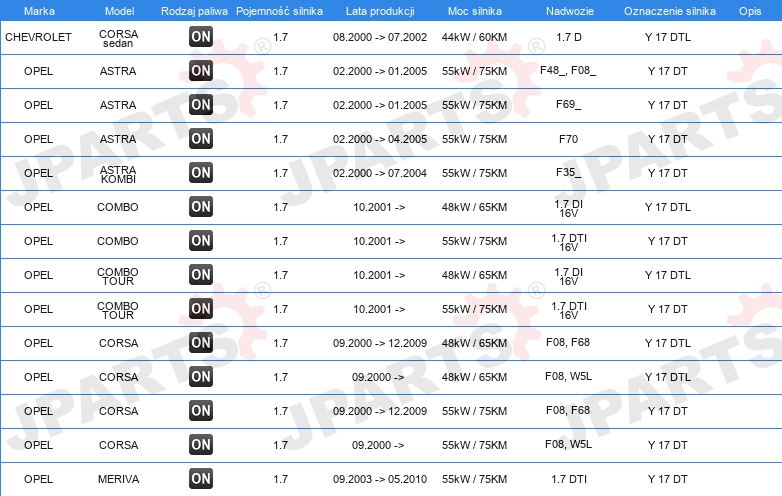Select the MERIVA model cell
The width and height of the screenshot is (782, 496).
(x=118, y=479)
